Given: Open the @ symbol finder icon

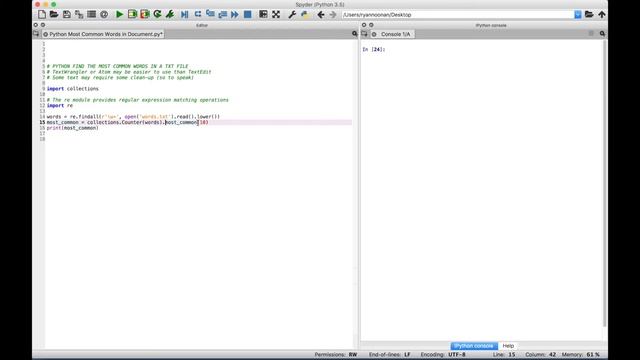Looking at the screenshot, I should (x=104, y=15).
